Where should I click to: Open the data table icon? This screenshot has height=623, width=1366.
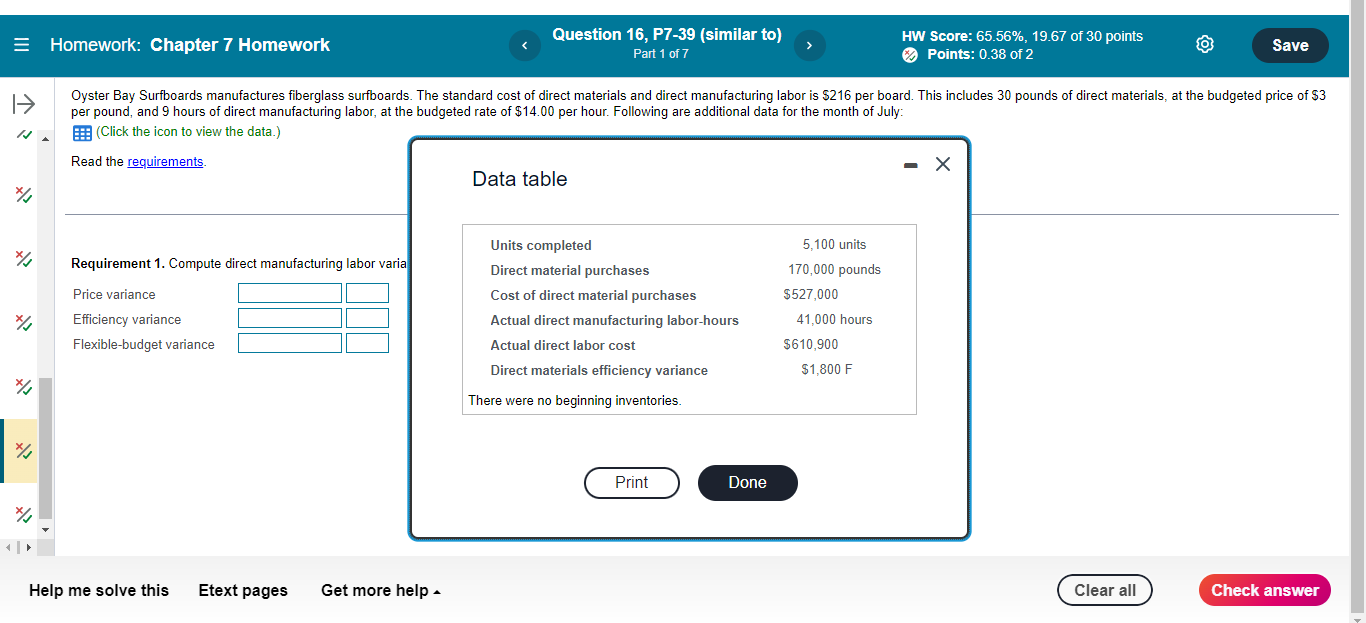81,132
